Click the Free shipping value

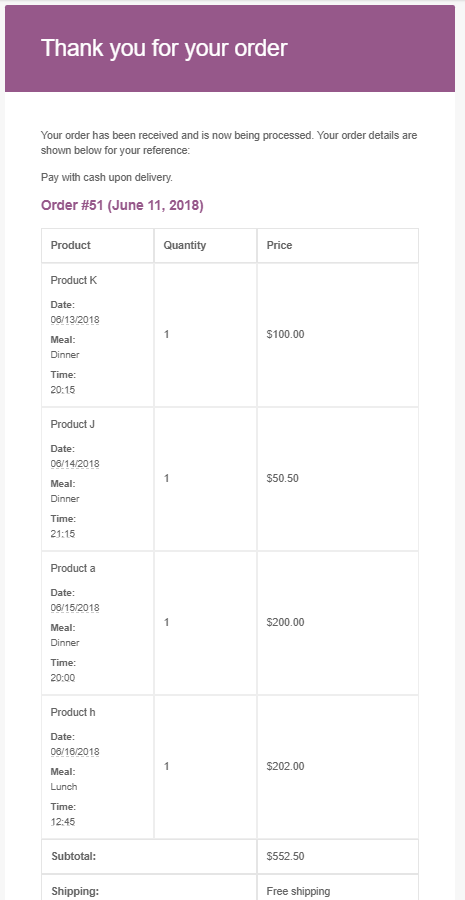click(x=298, y=891)
